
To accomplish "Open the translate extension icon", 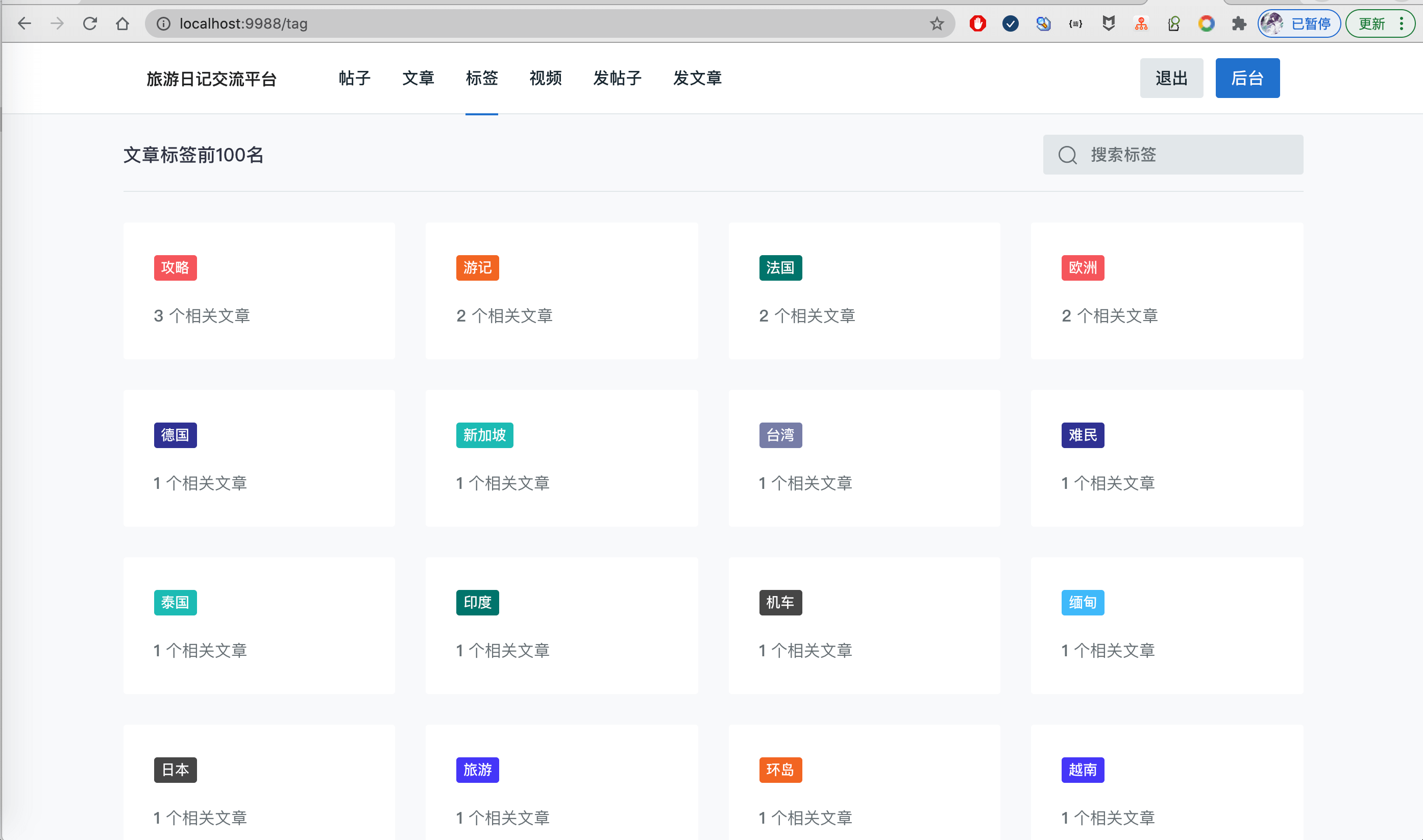I will (x=1043, y=23).
